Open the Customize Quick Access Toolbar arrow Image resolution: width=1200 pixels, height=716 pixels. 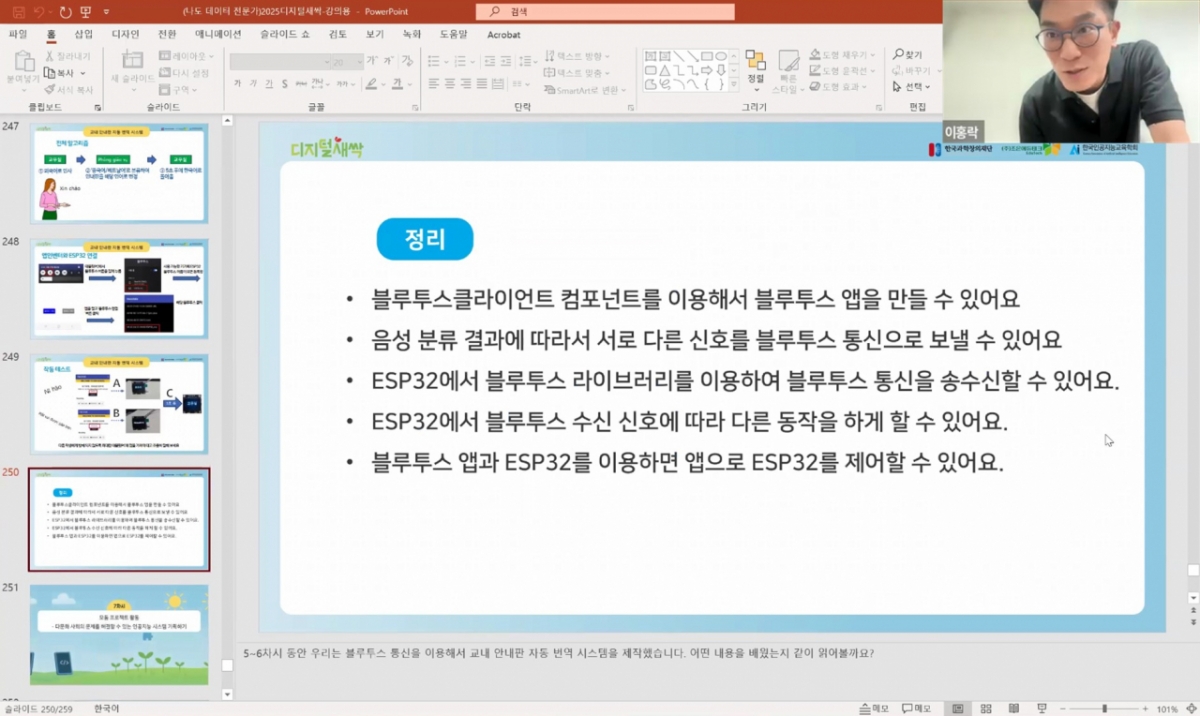click(x=106, y=12)
